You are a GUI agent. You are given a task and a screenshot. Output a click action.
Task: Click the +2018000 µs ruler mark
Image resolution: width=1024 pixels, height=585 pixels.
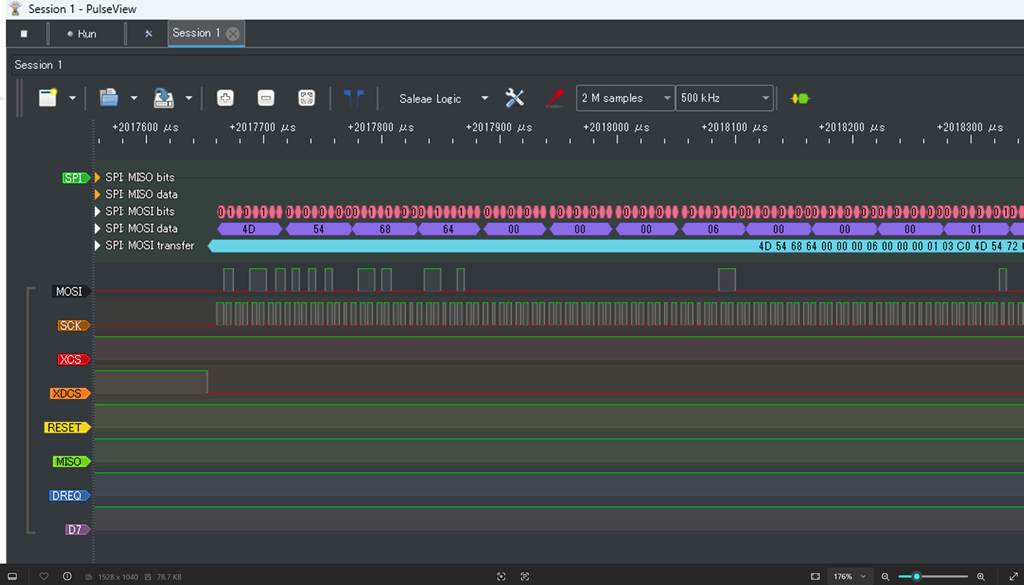[x=616, y=127]
